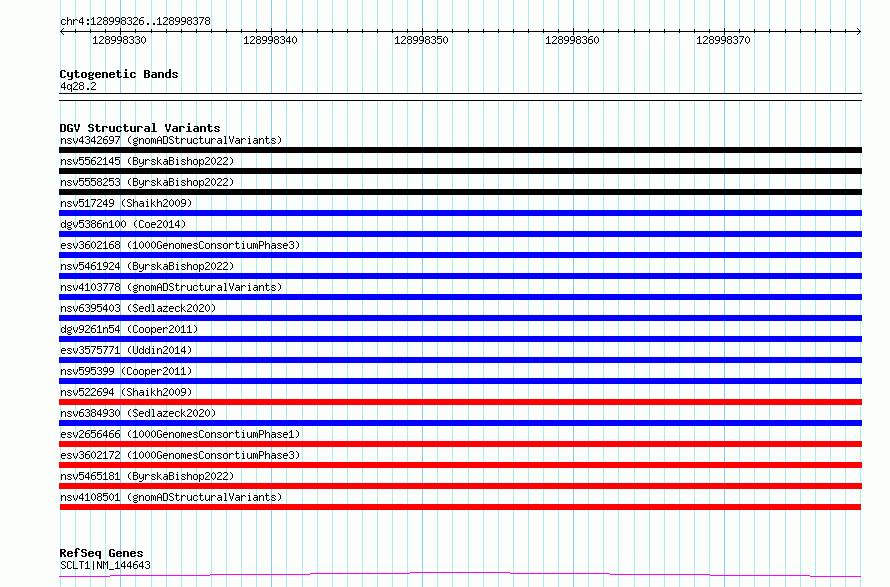The height and width of the screenshot is (587, 890).
Task: Click the red bar under esv2656466
Action: coord(460,444)
